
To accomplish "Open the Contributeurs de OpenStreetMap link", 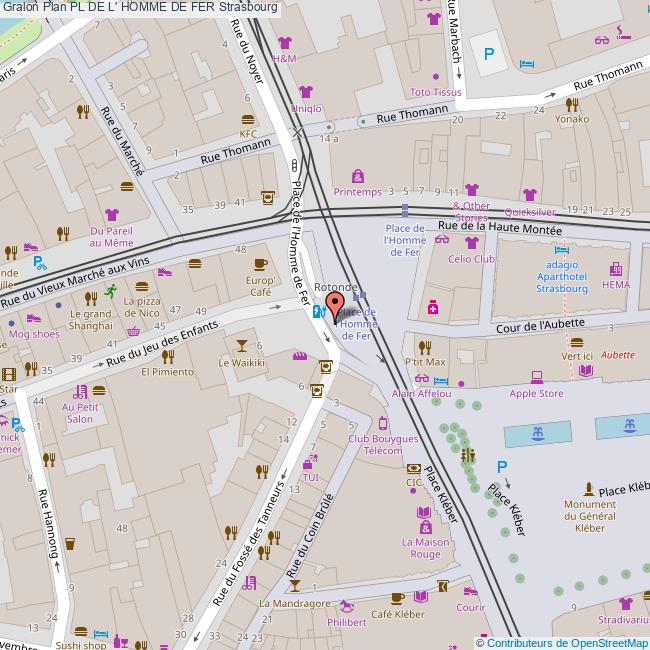I will point(567,642).
